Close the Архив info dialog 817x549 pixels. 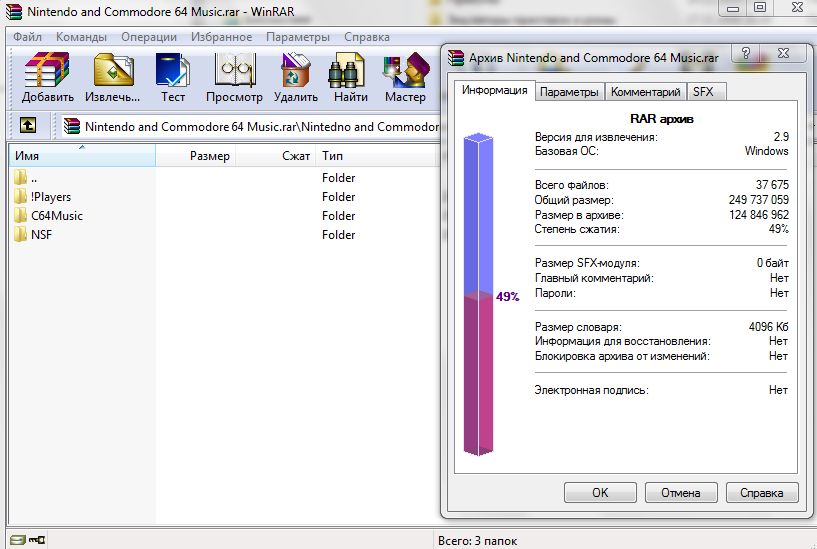[783, 53]
